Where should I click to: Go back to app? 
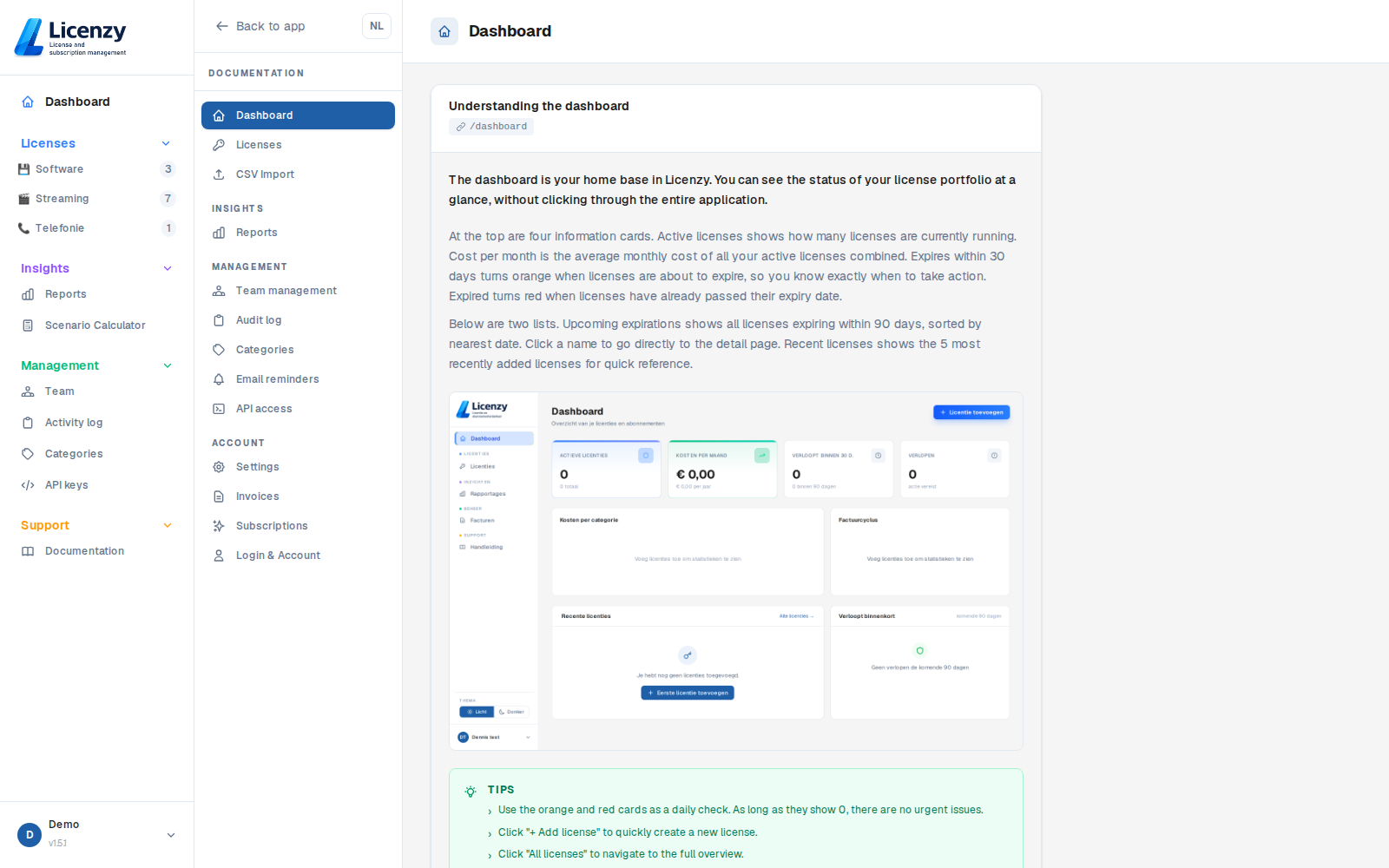coord(260,26)
